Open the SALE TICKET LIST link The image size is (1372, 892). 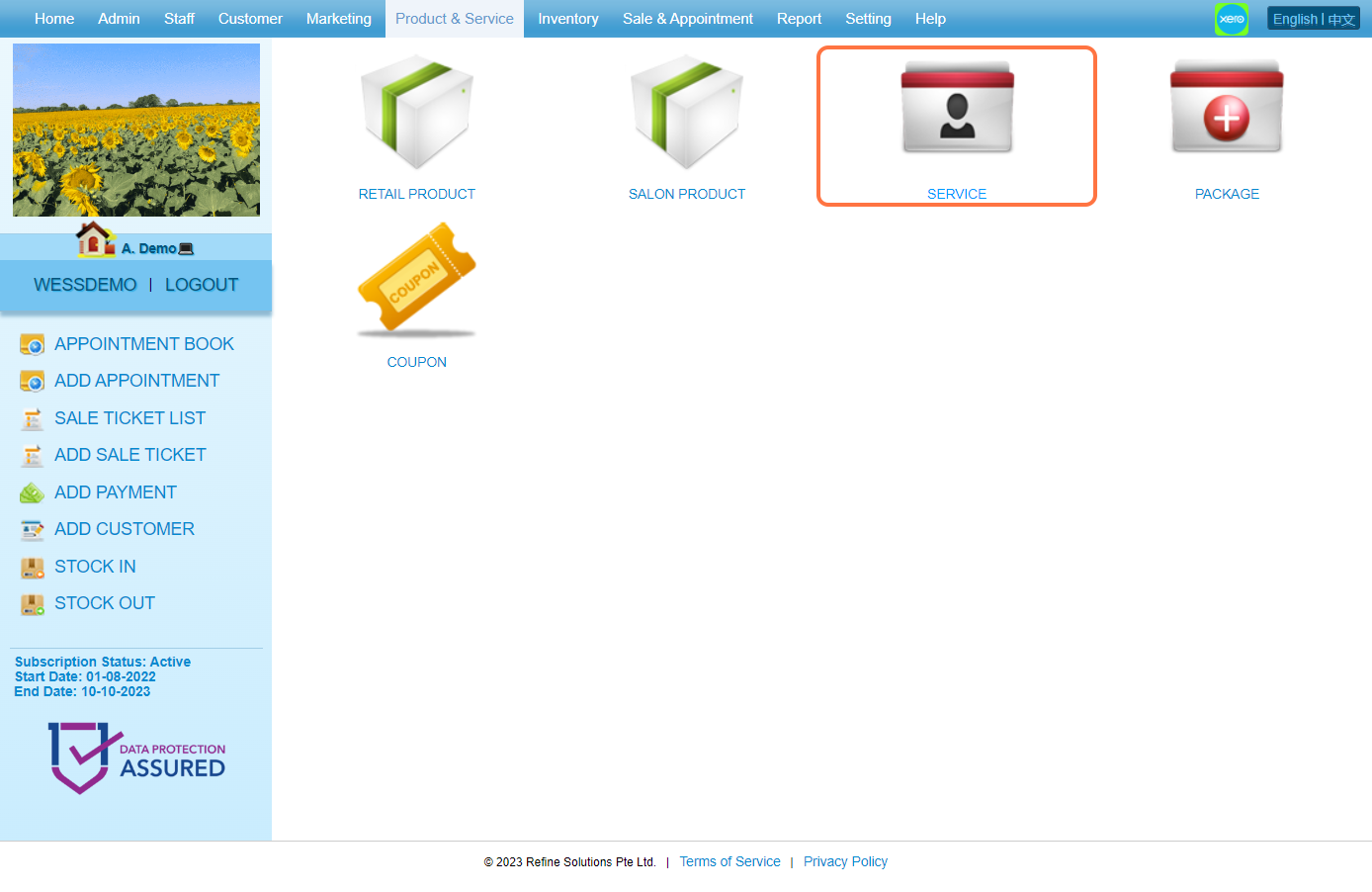[x=129, y=418]
